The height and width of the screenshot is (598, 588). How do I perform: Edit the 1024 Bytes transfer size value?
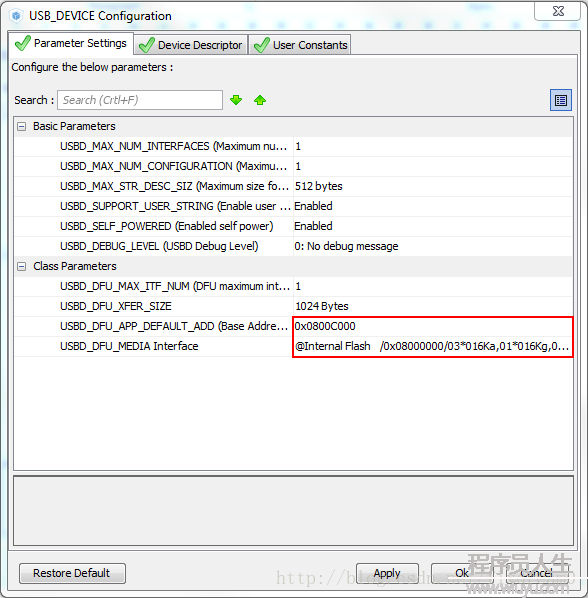322,306
